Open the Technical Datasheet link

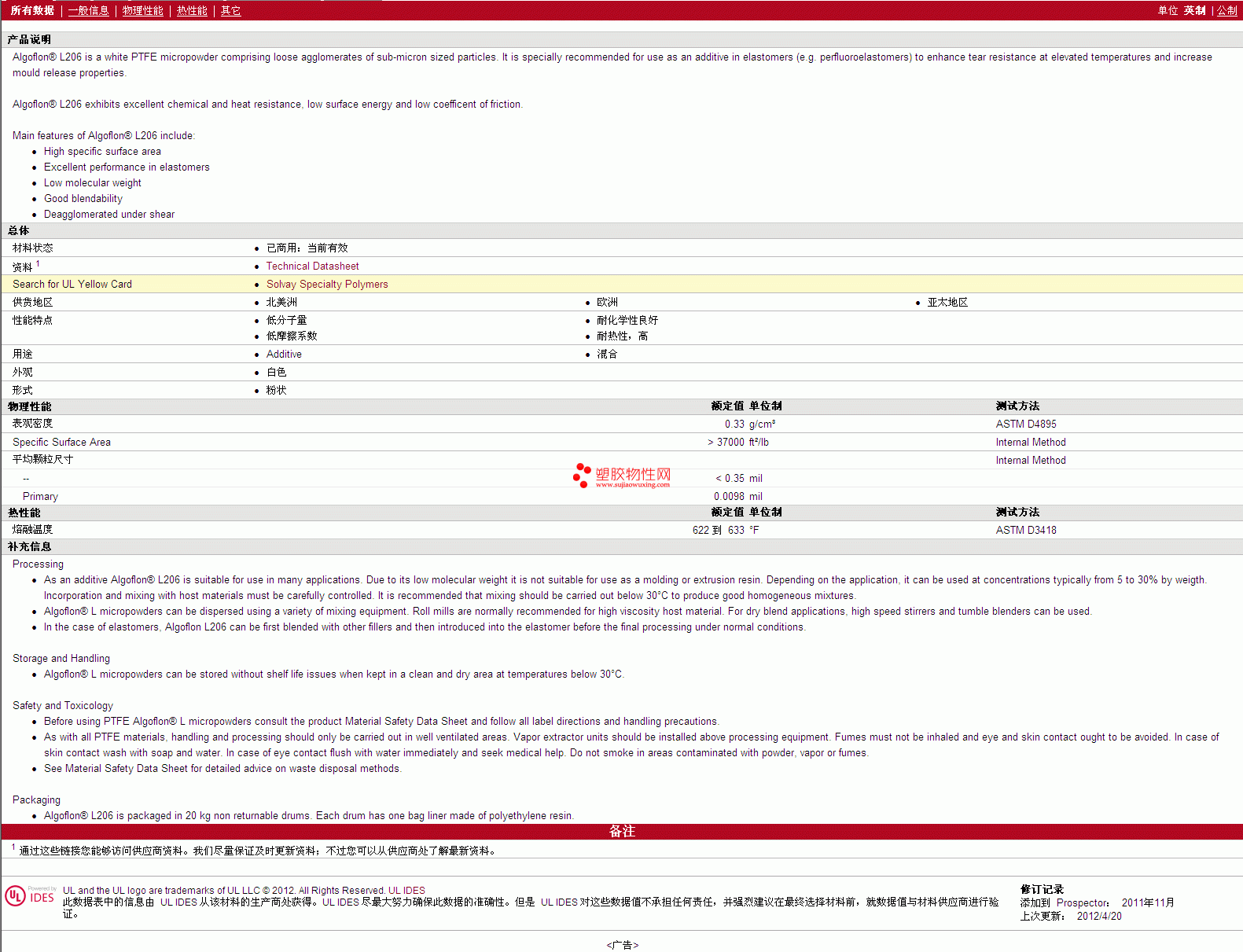[x=312, y=266]
